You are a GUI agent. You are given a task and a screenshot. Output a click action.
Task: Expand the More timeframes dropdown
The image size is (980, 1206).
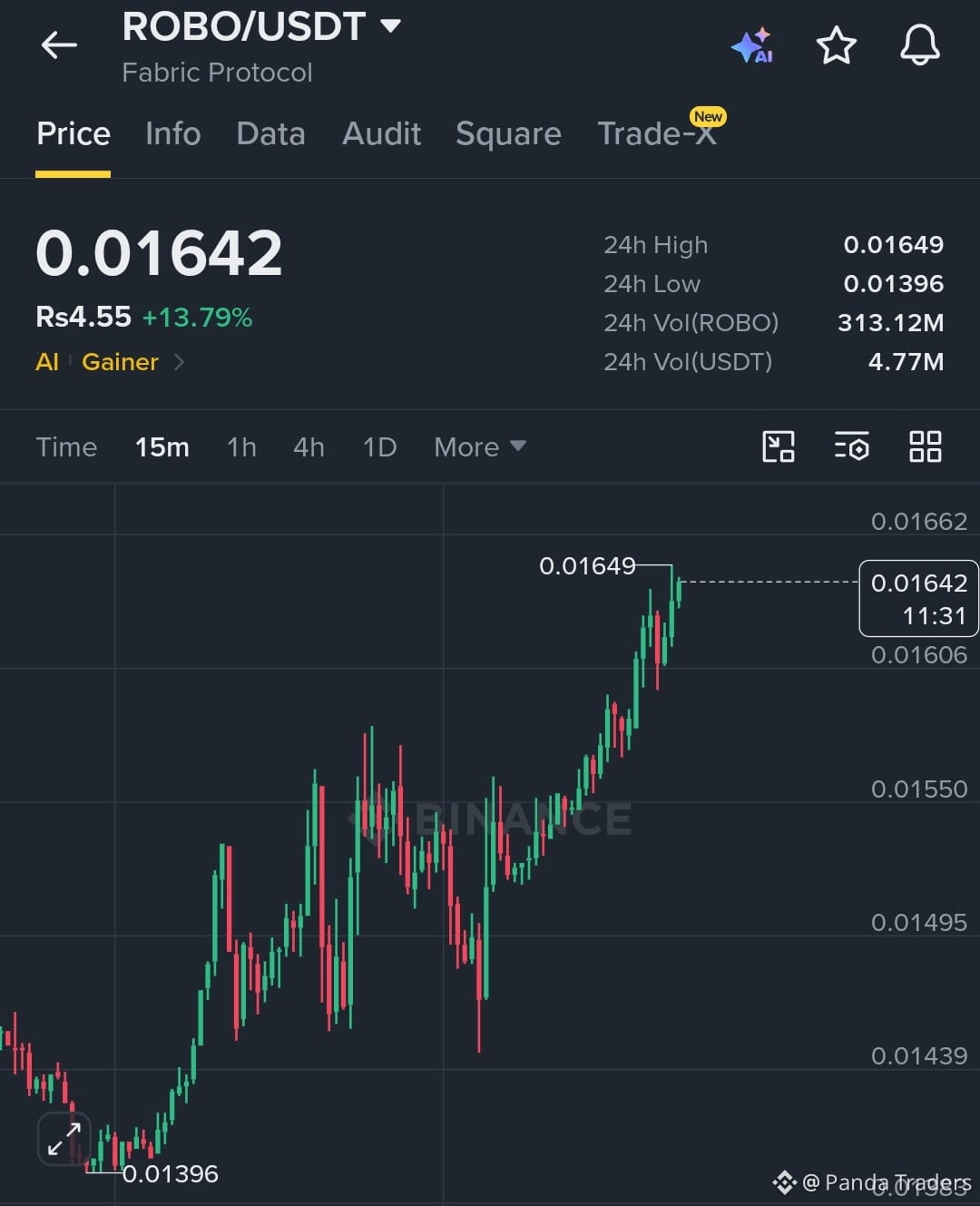coord(479,446)
